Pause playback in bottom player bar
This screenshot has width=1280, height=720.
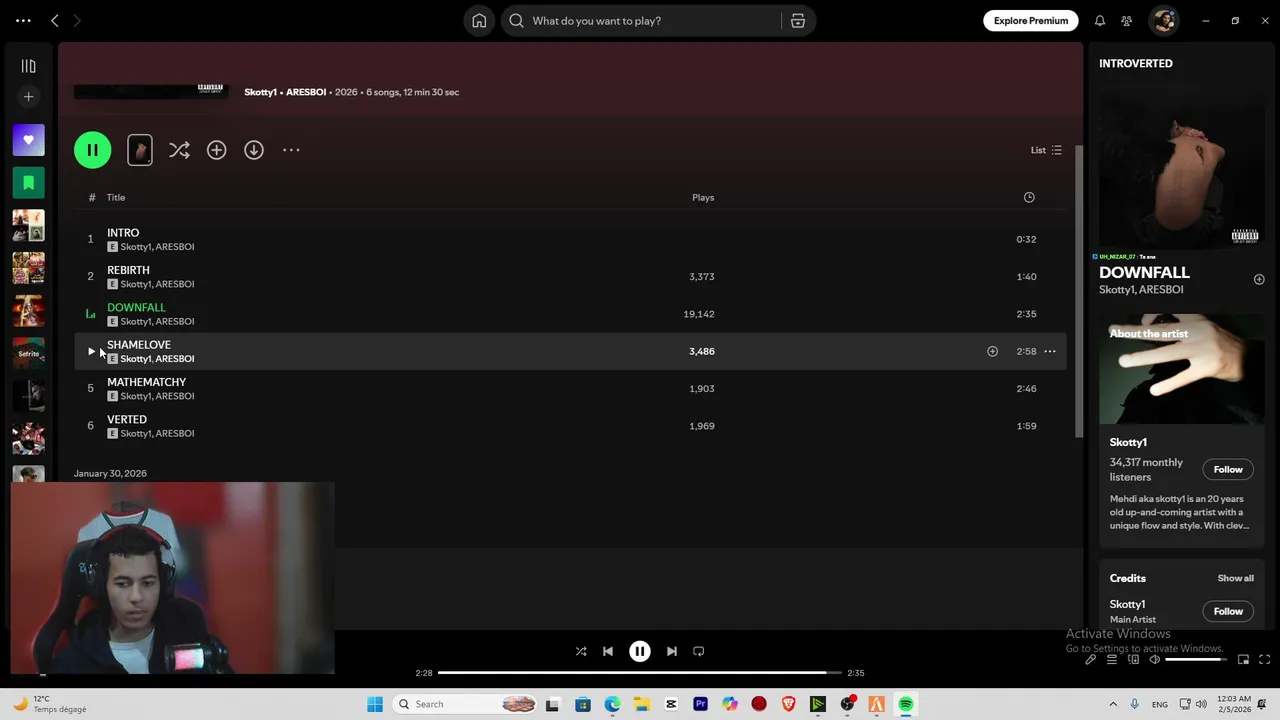(x=640, y=651)
